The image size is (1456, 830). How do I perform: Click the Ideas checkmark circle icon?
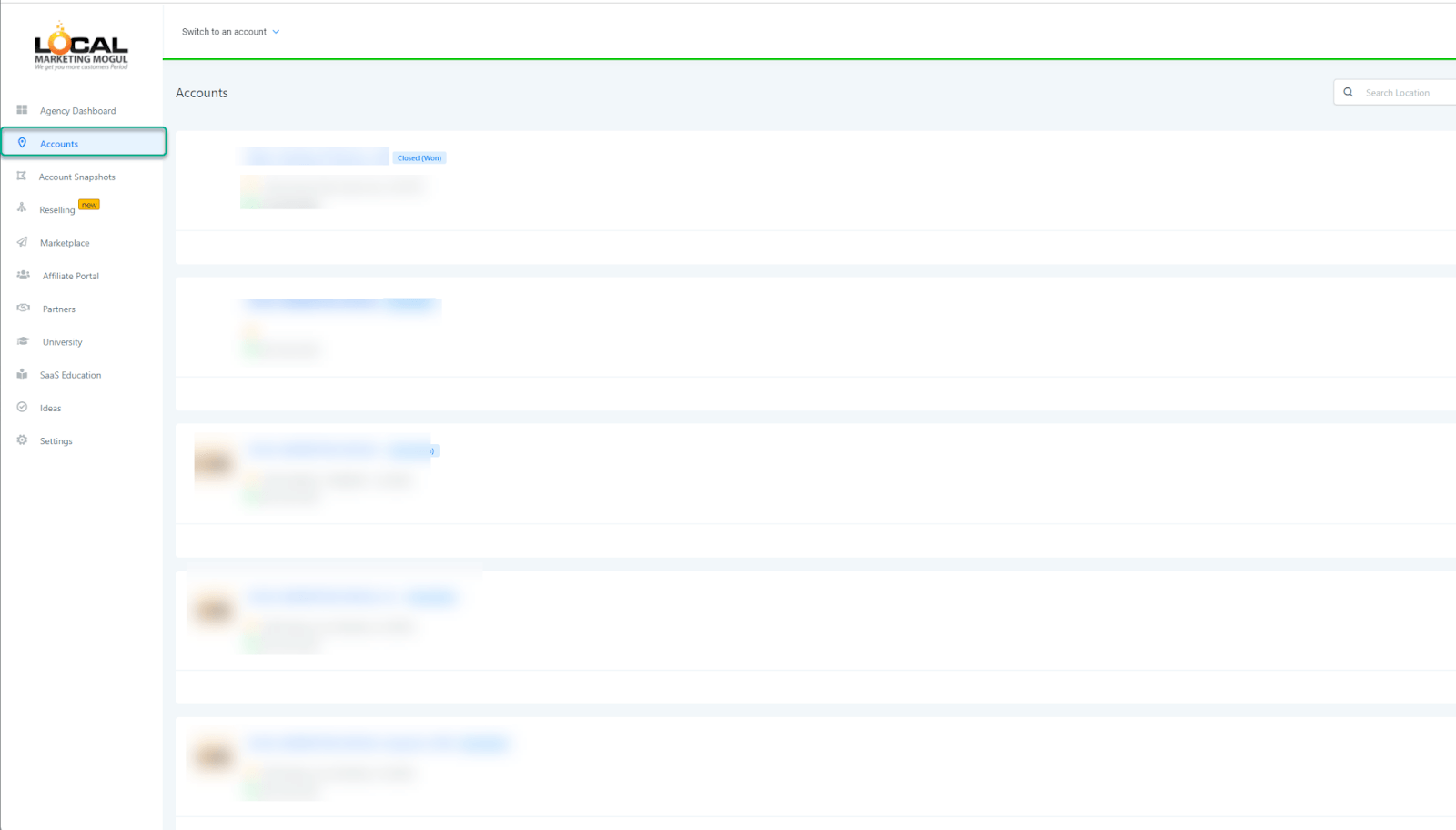pos(22,407)
